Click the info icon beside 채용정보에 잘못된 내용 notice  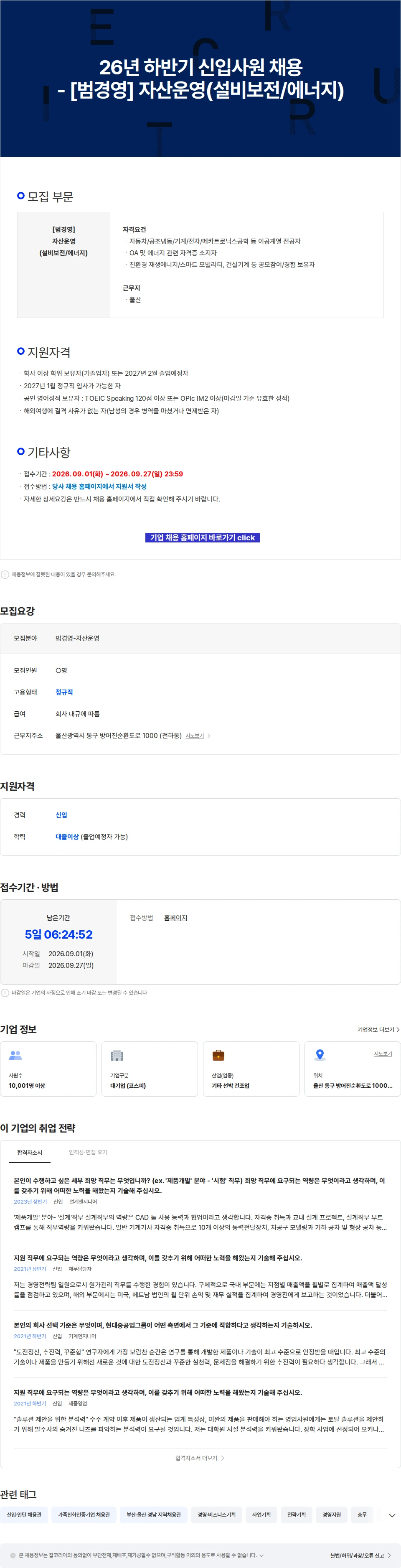[x=5, y=574]
